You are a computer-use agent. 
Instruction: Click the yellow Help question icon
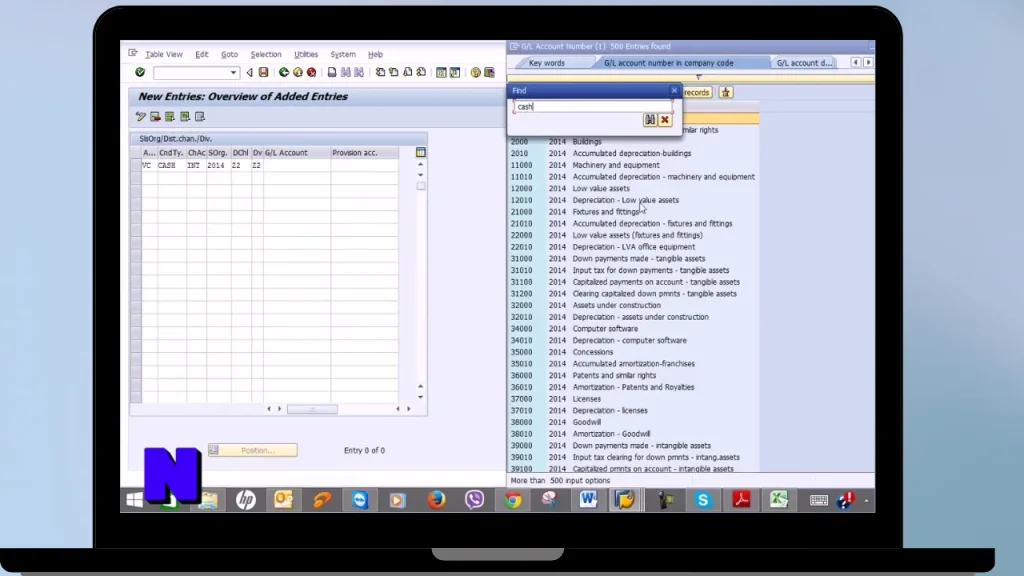(x=475, y=72)
